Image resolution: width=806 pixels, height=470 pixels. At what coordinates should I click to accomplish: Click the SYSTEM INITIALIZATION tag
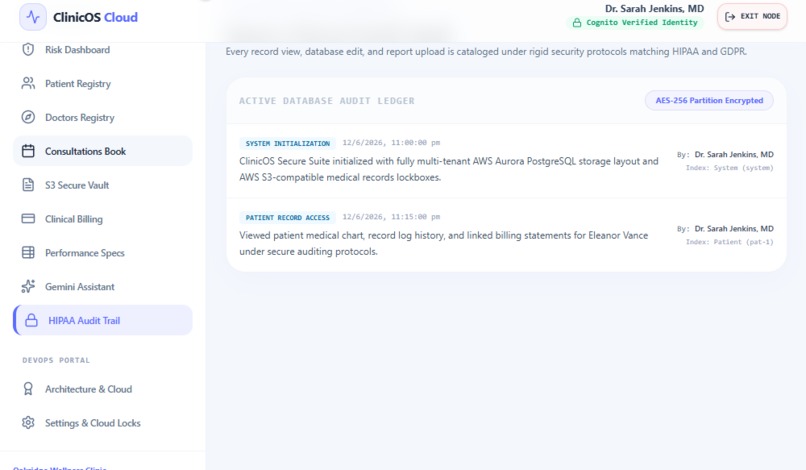tap(287, 143)
